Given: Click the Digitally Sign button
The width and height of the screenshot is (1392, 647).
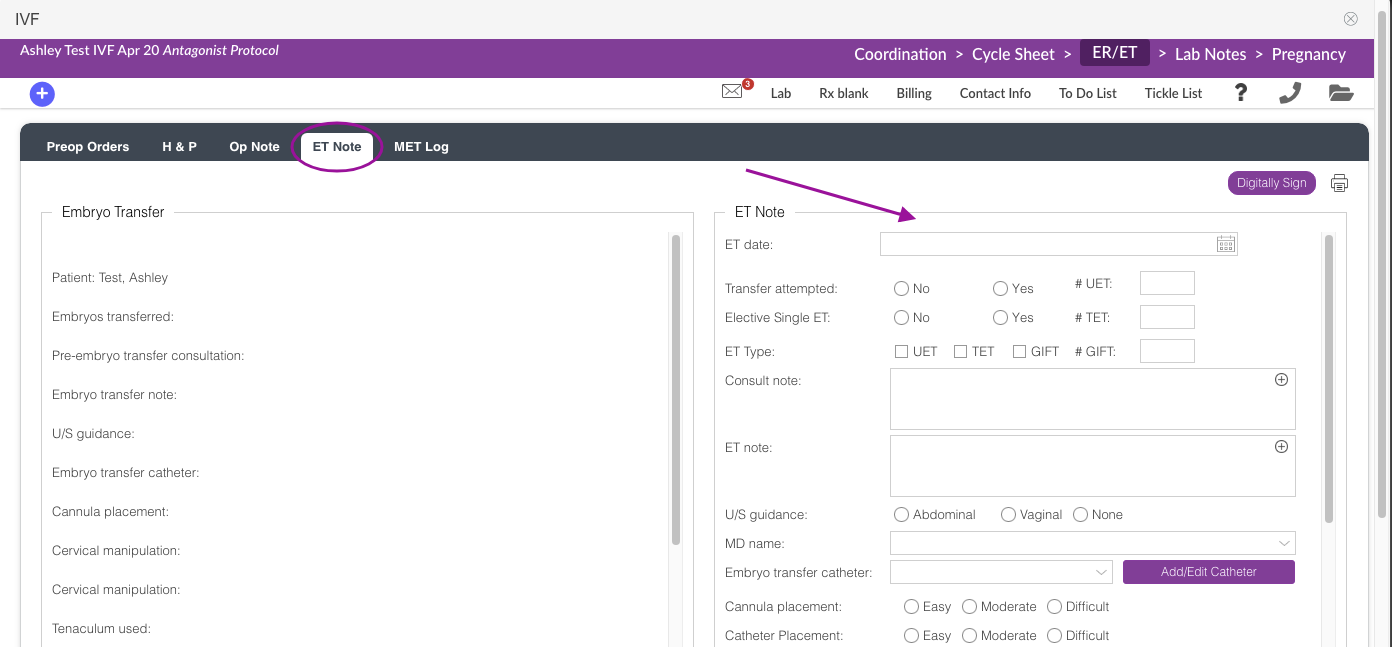Looking at the screenshot, I should pyautogui.click(x=1271, y=183).
